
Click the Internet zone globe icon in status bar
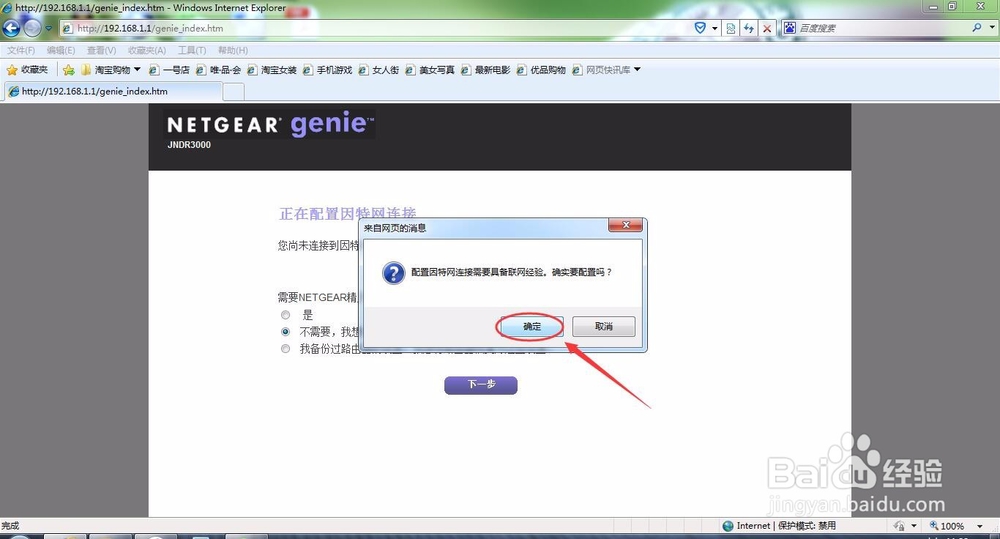(728, 526)
